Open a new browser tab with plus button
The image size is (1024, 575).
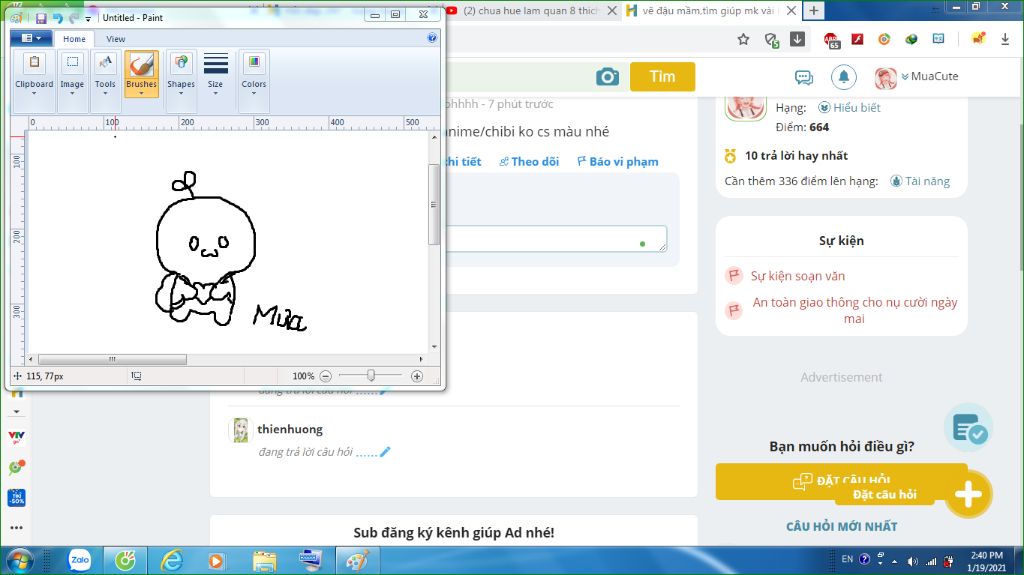(x=814, y=10)
